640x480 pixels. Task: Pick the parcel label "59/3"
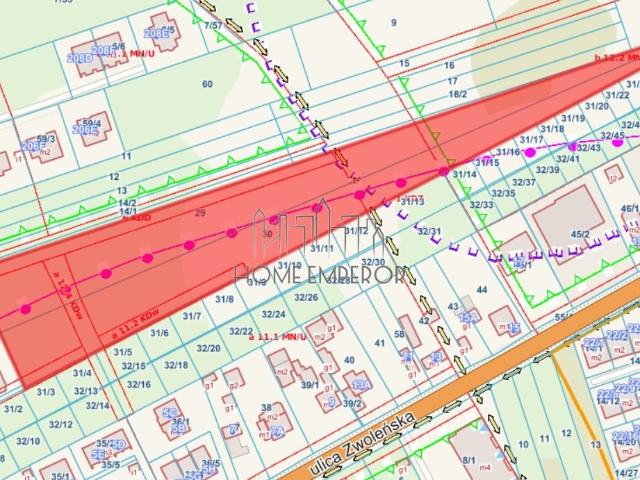coord(46,139)
